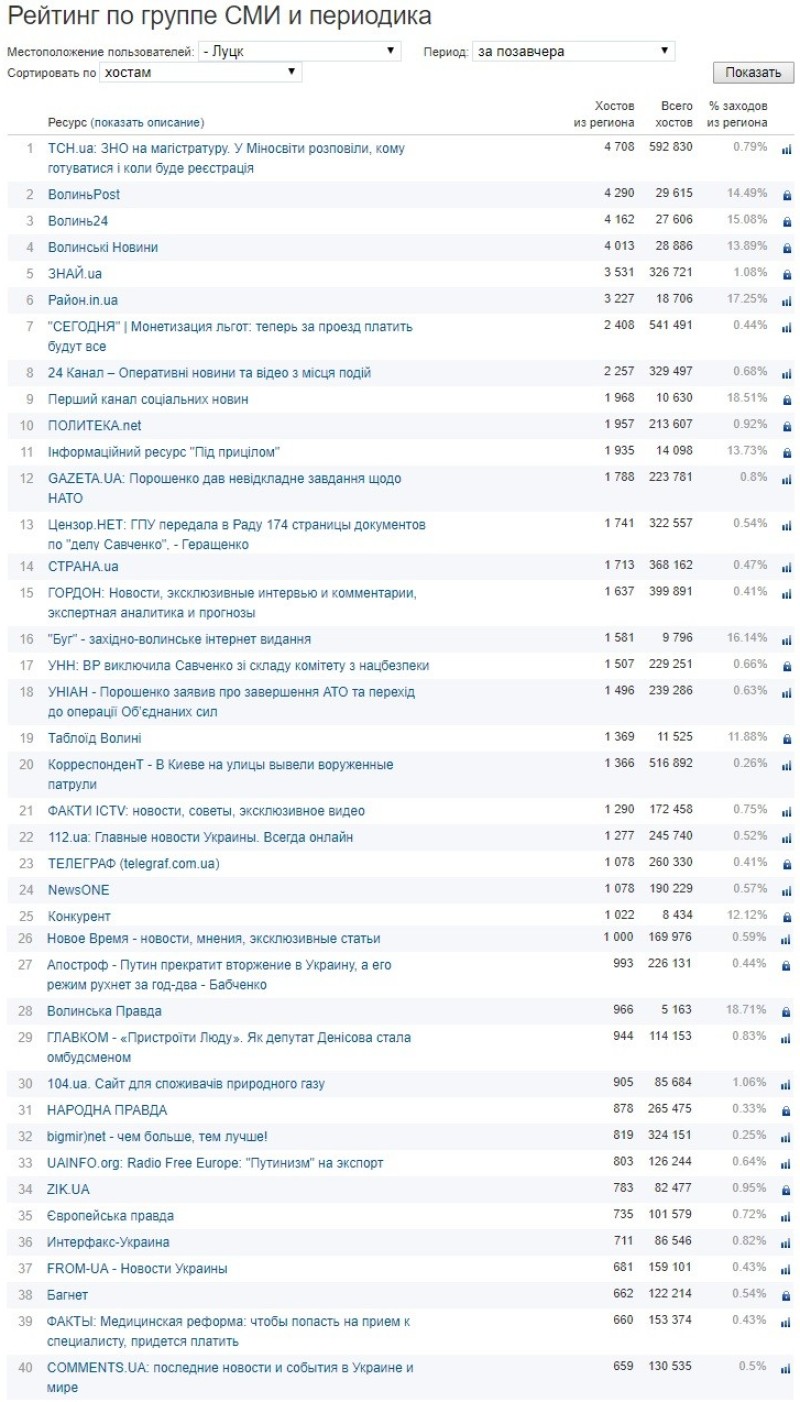Open stats chart icon for NewsONE
This screenshot has width=800, height=1402.
click(x=786, y=891)
